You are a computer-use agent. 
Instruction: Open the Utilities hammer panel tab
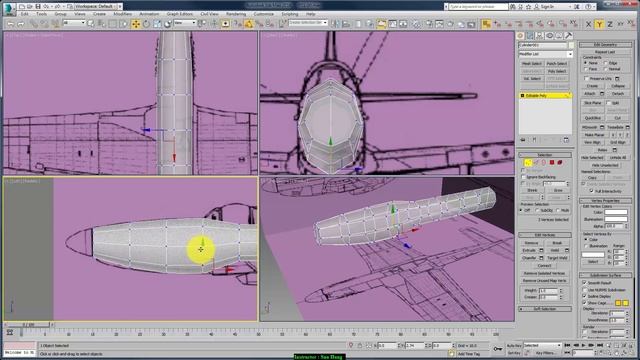click(x=568, y=36)
